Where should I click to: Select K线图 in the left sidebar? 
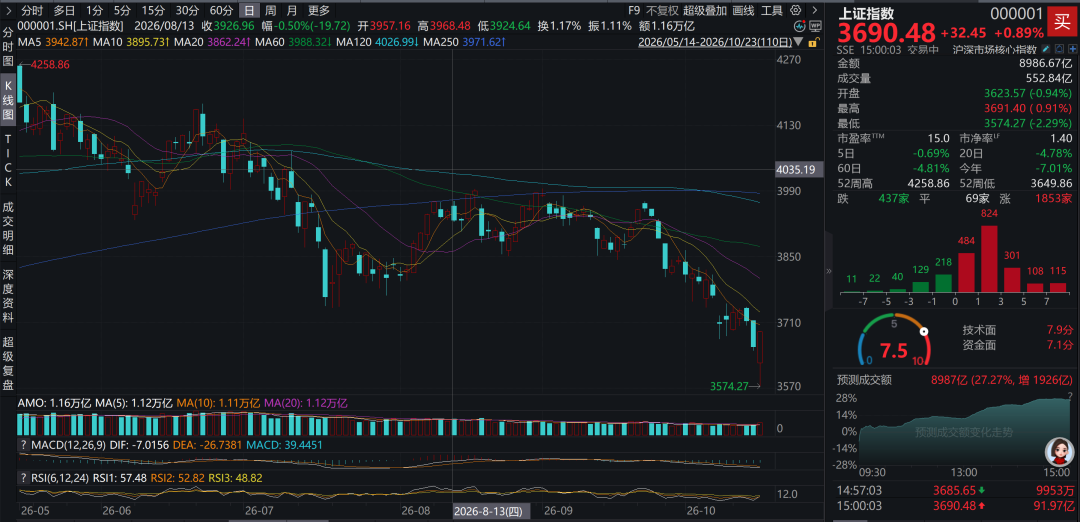point(8,101)
